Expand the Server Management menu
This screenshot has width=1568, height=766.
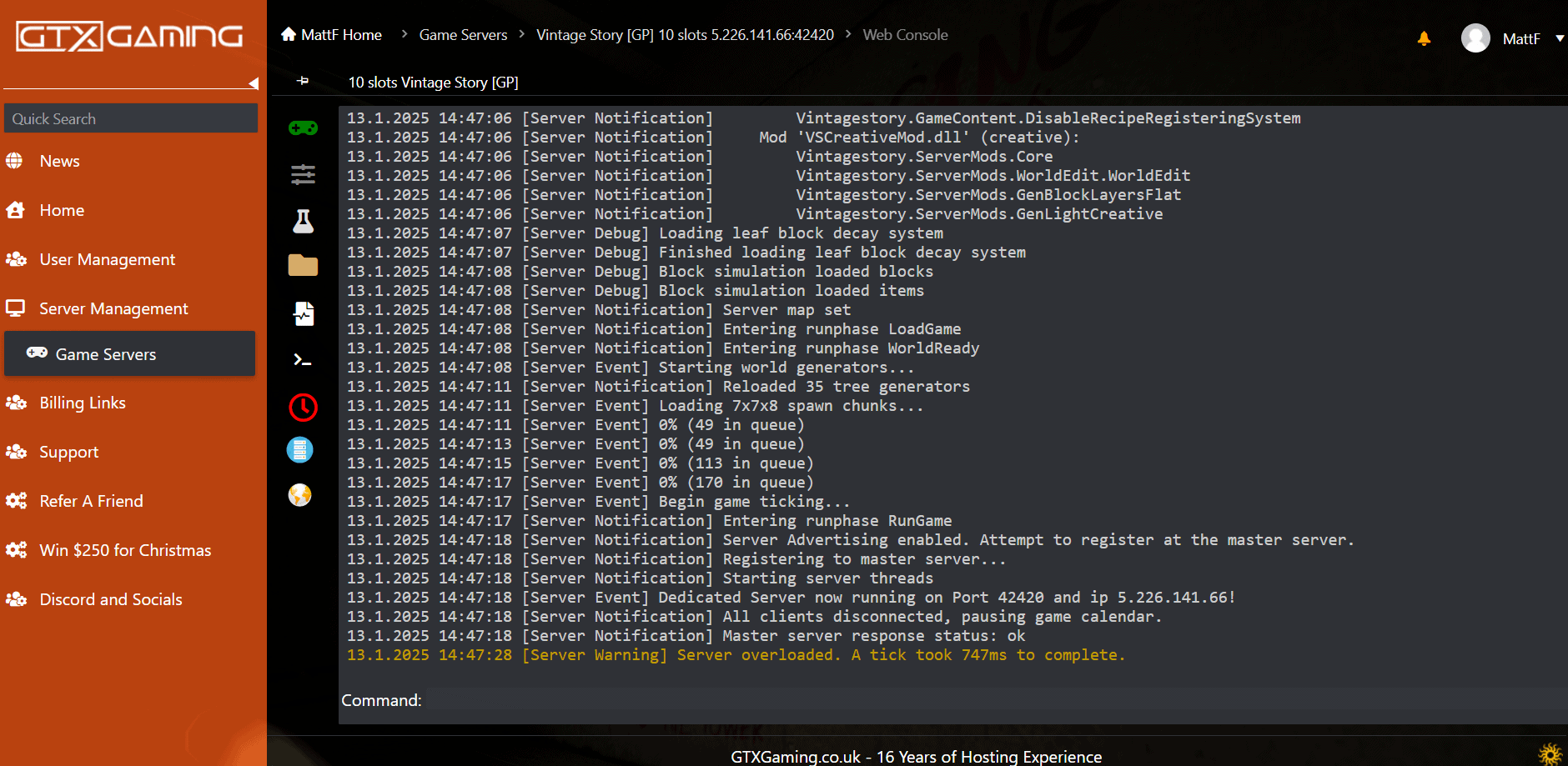coord(113,308)
